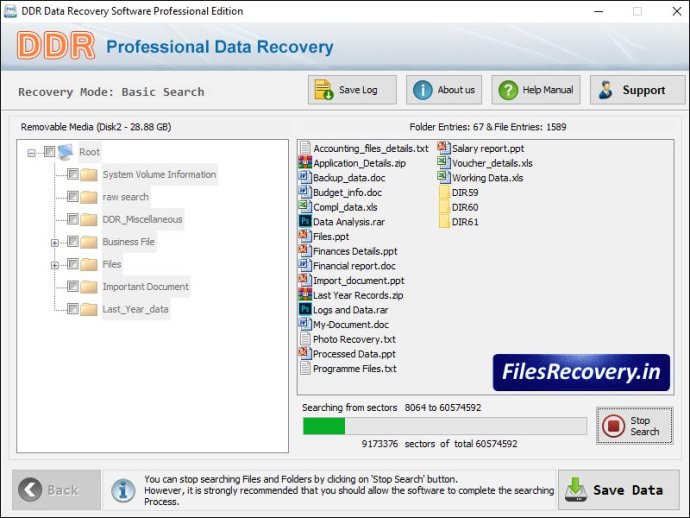Screen dimensions: 690x518
Task: Select Finances Details.ppt in the list
Action: tap(355, 251)
